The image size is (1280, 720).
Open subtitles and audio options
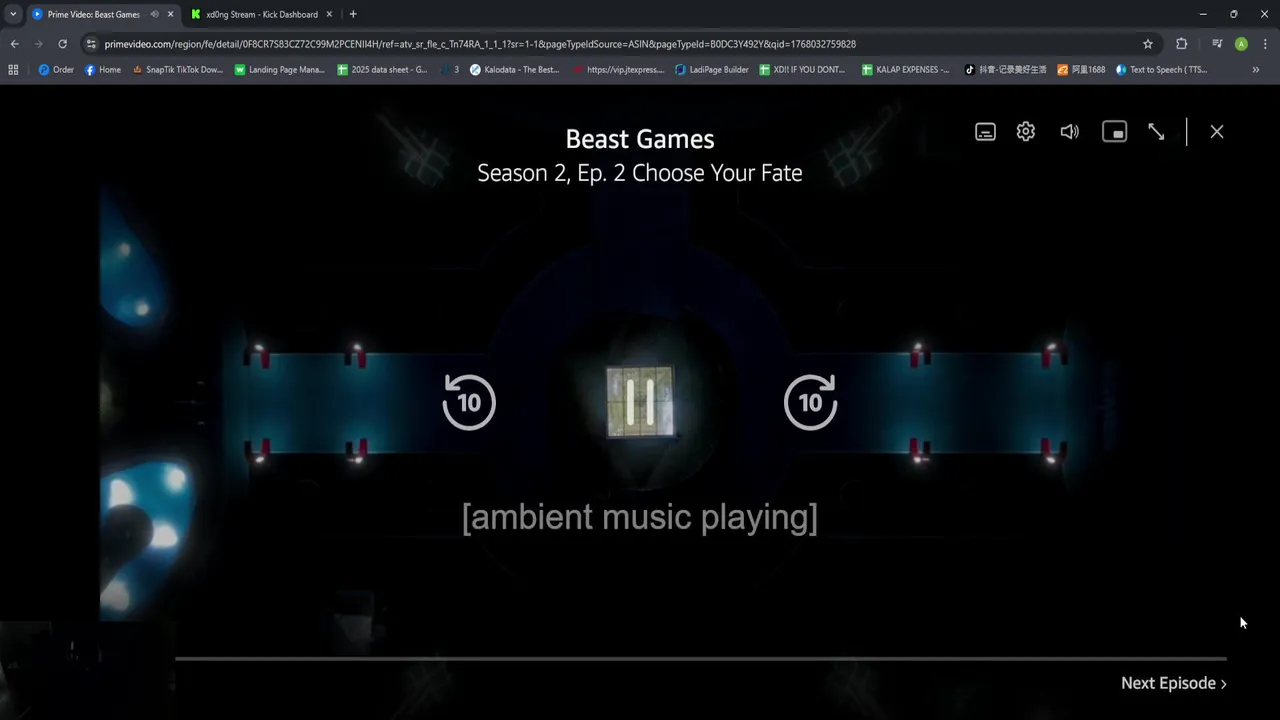985,132
